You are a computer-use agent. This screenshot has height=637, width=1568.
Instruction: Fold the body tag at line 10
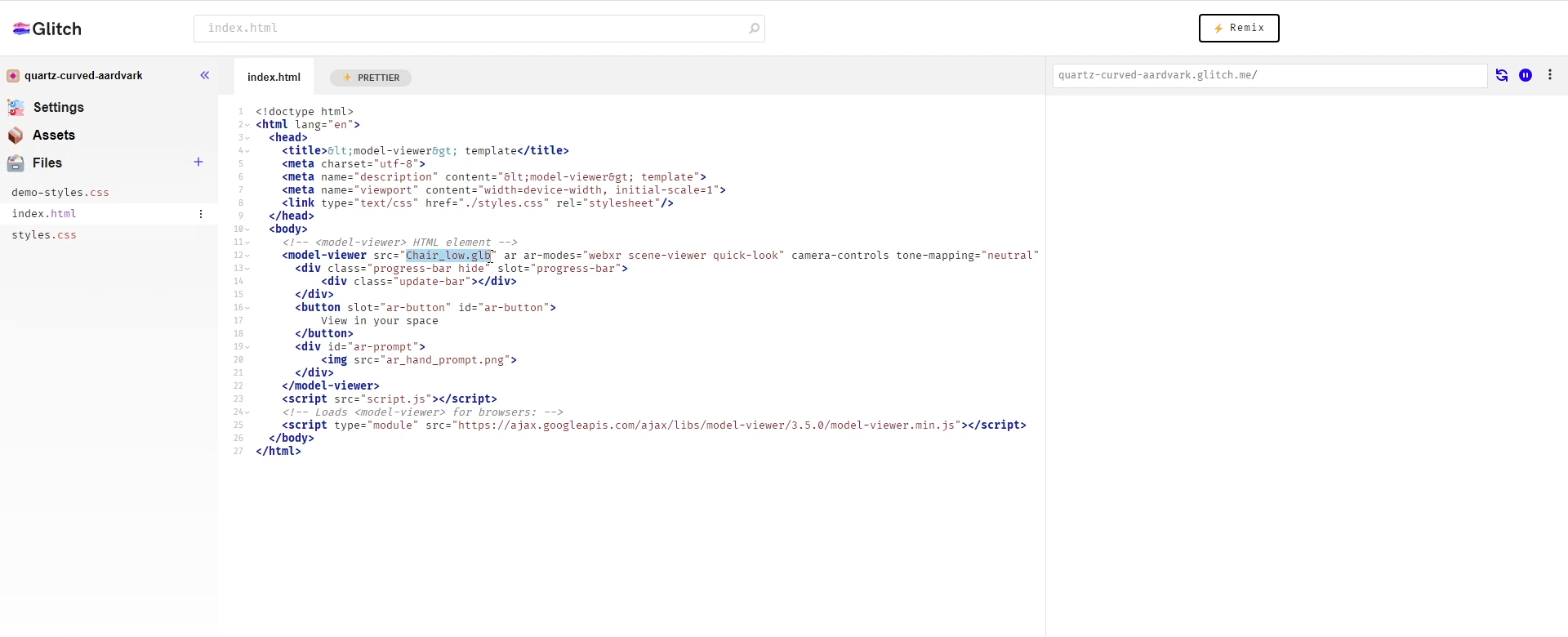247,229
